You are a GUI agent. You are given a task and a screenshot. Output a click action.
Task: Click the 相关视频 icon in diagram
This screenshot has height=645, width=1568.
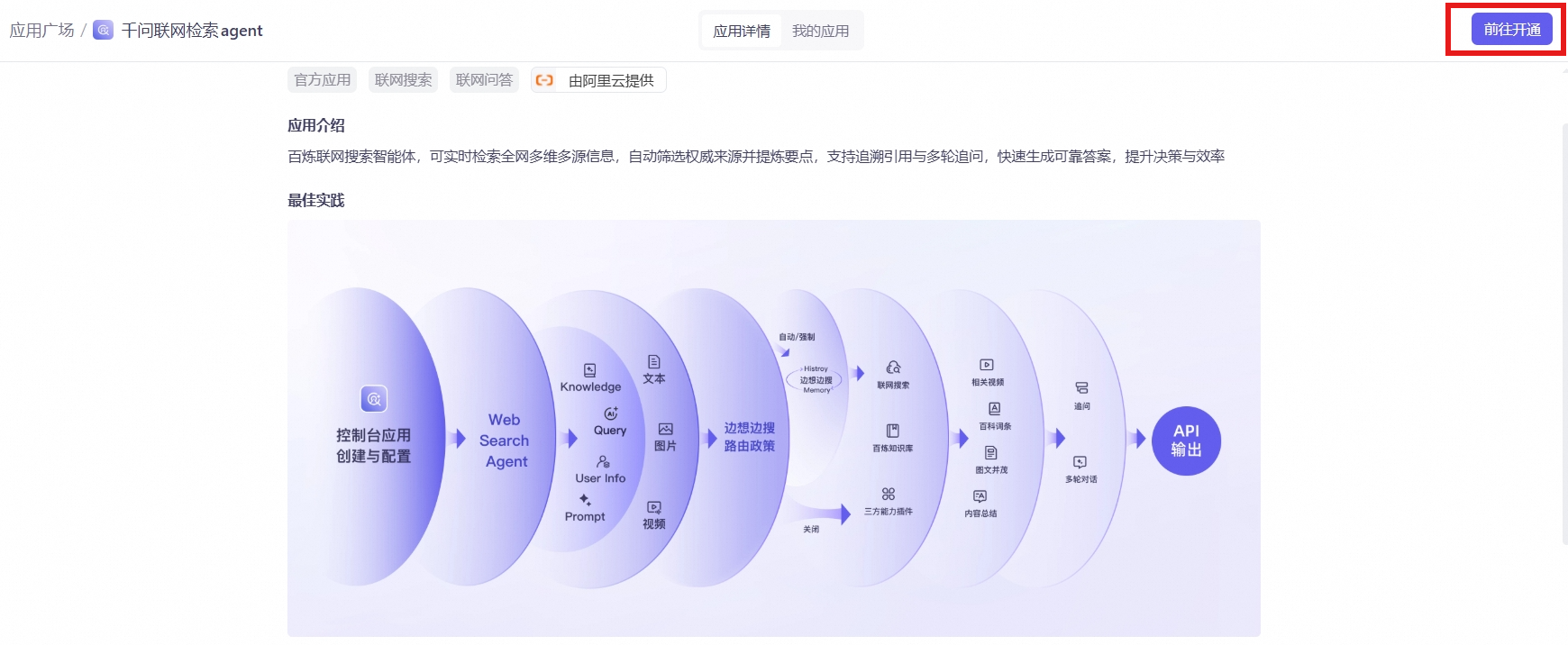point(987,365)
